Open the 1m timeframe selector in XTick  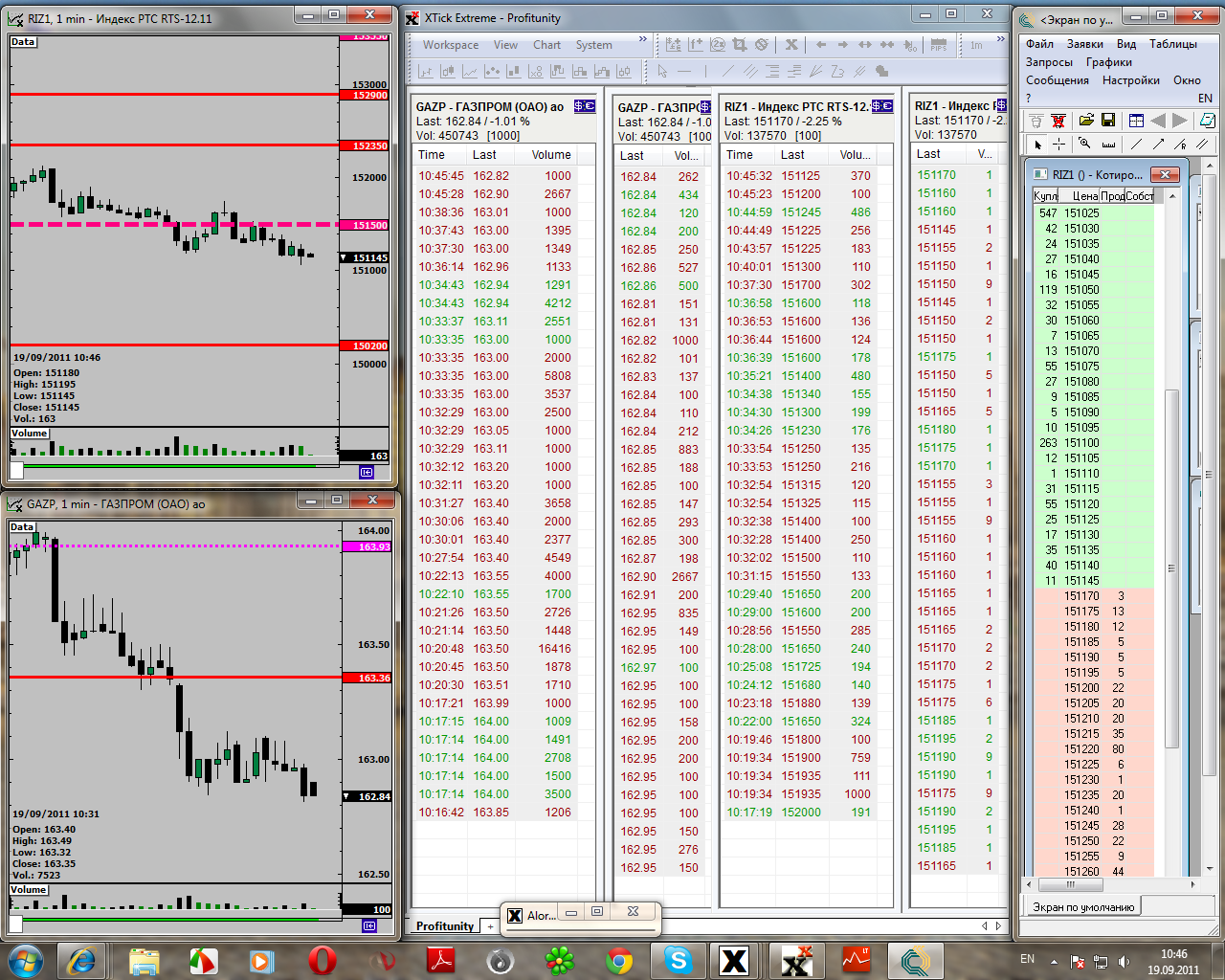(976, 45)
